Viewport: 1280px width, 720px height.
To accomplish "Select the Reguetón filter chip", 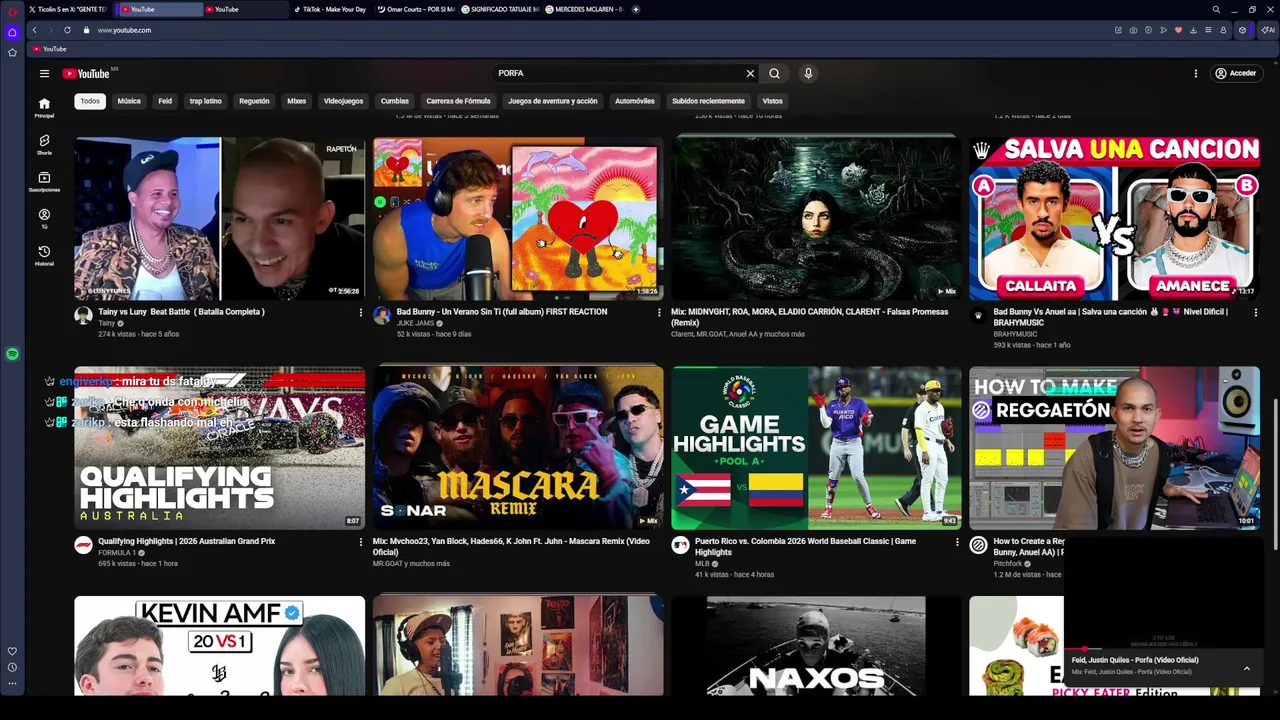I will click(254, 101).
